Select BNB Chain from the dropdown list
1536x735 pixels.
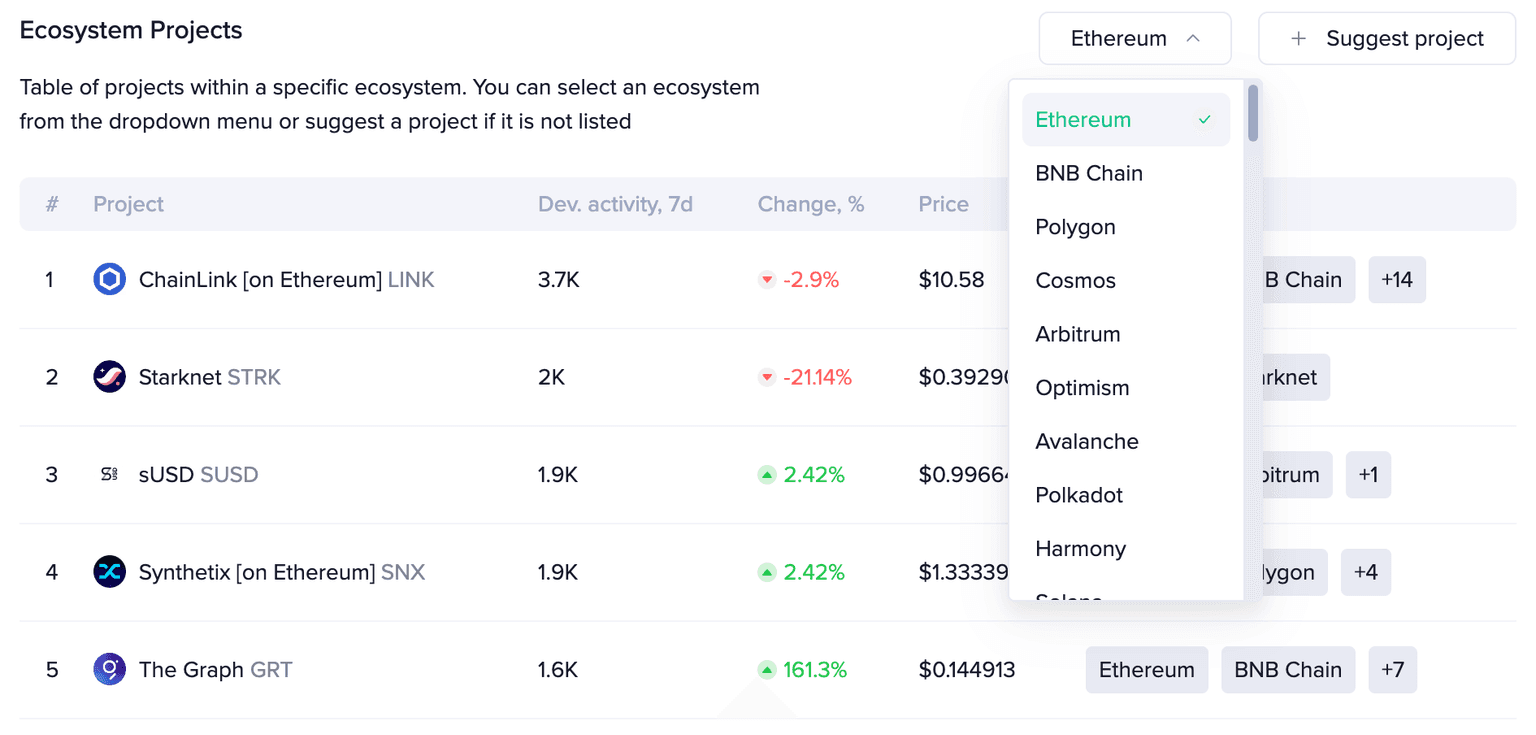[1089, 174]
